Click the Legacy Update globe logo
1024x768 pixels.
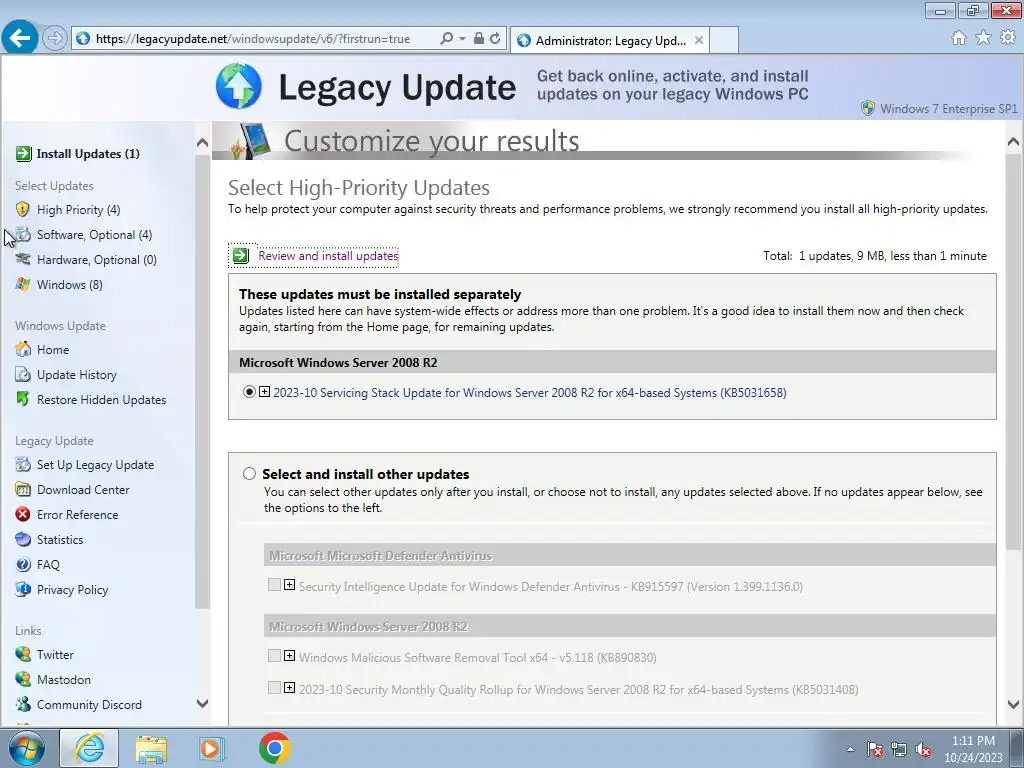pos(239,86)
